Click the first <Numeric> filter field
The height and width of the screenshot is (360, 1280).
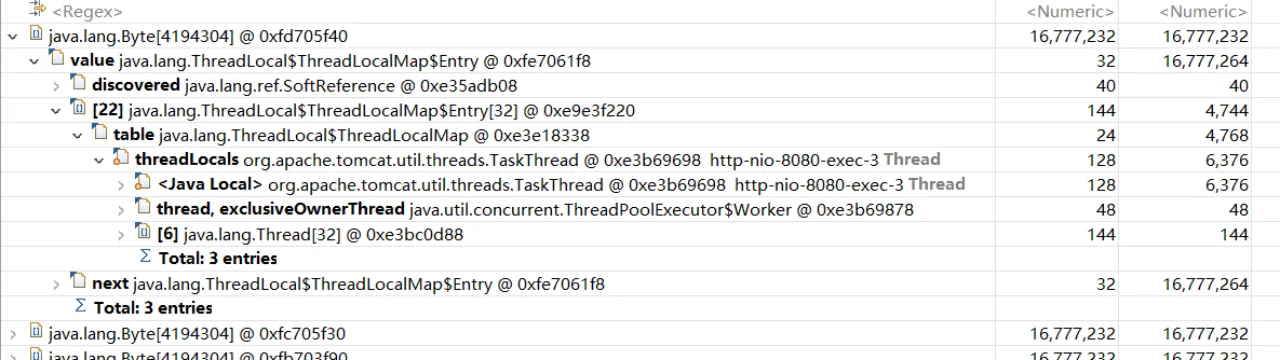pos(1056,12)
